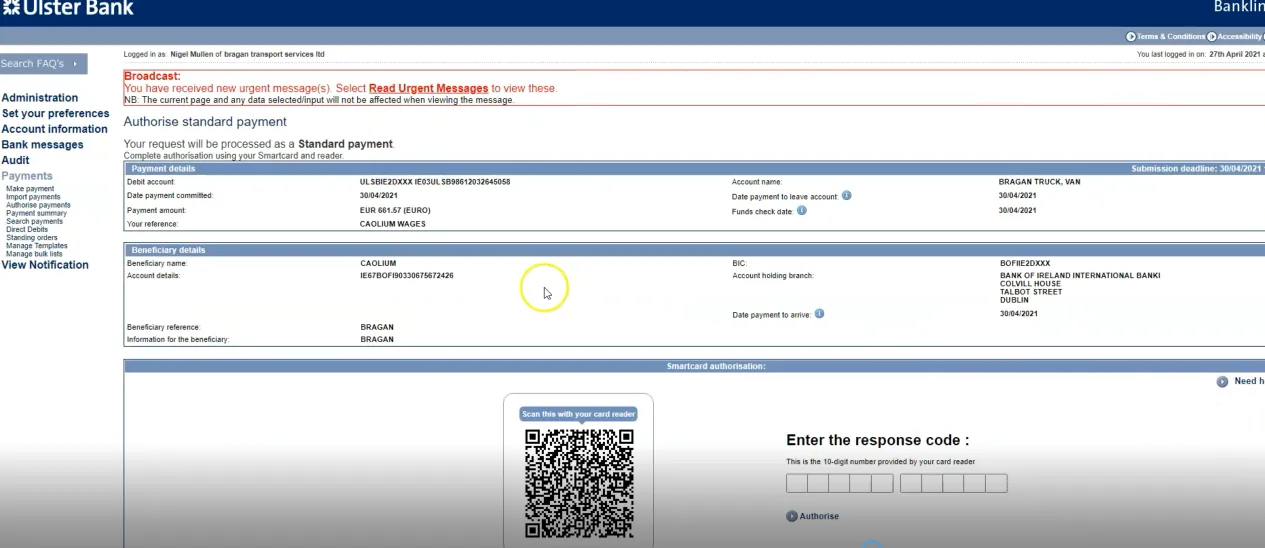Image resolution: width=1265 pixels, height=548 pixels.
Task: Click the TALBOT STREET address line
Action: pyautogui.click(x=1031, y=292)
